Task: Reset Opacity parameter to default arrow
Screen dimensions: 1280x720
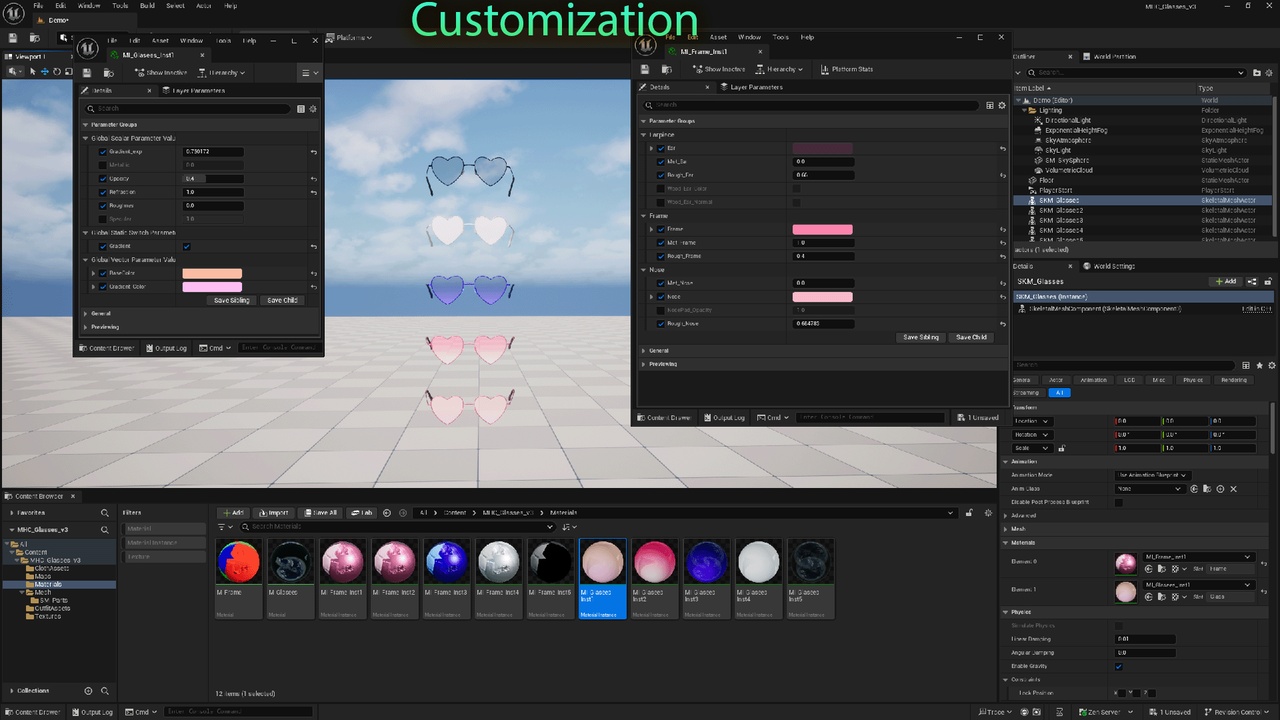Action: click(x=314, y=179)
